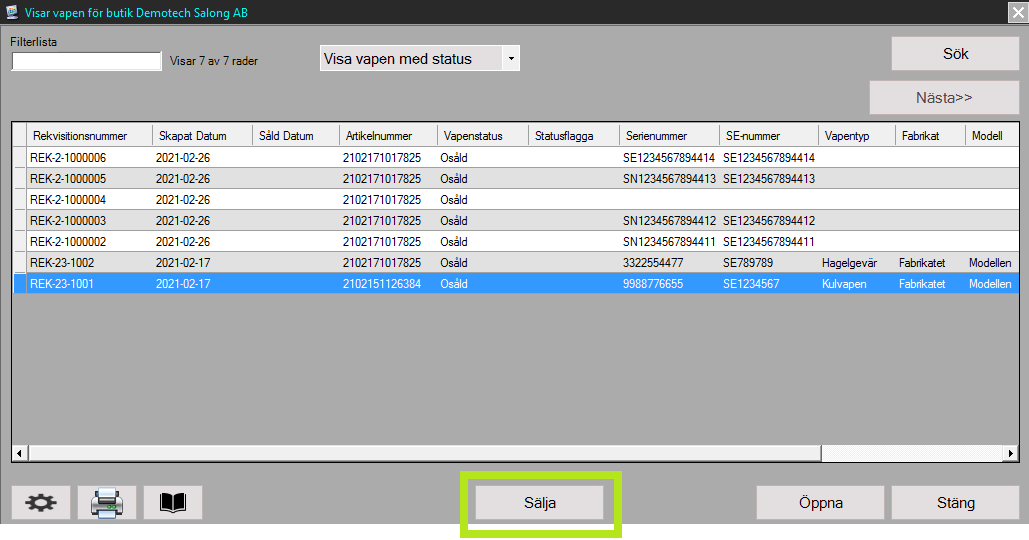Expand the 'Visa vapen med status' dropdown
Viewport: 1029px width, 540px height.
point(511,59)
